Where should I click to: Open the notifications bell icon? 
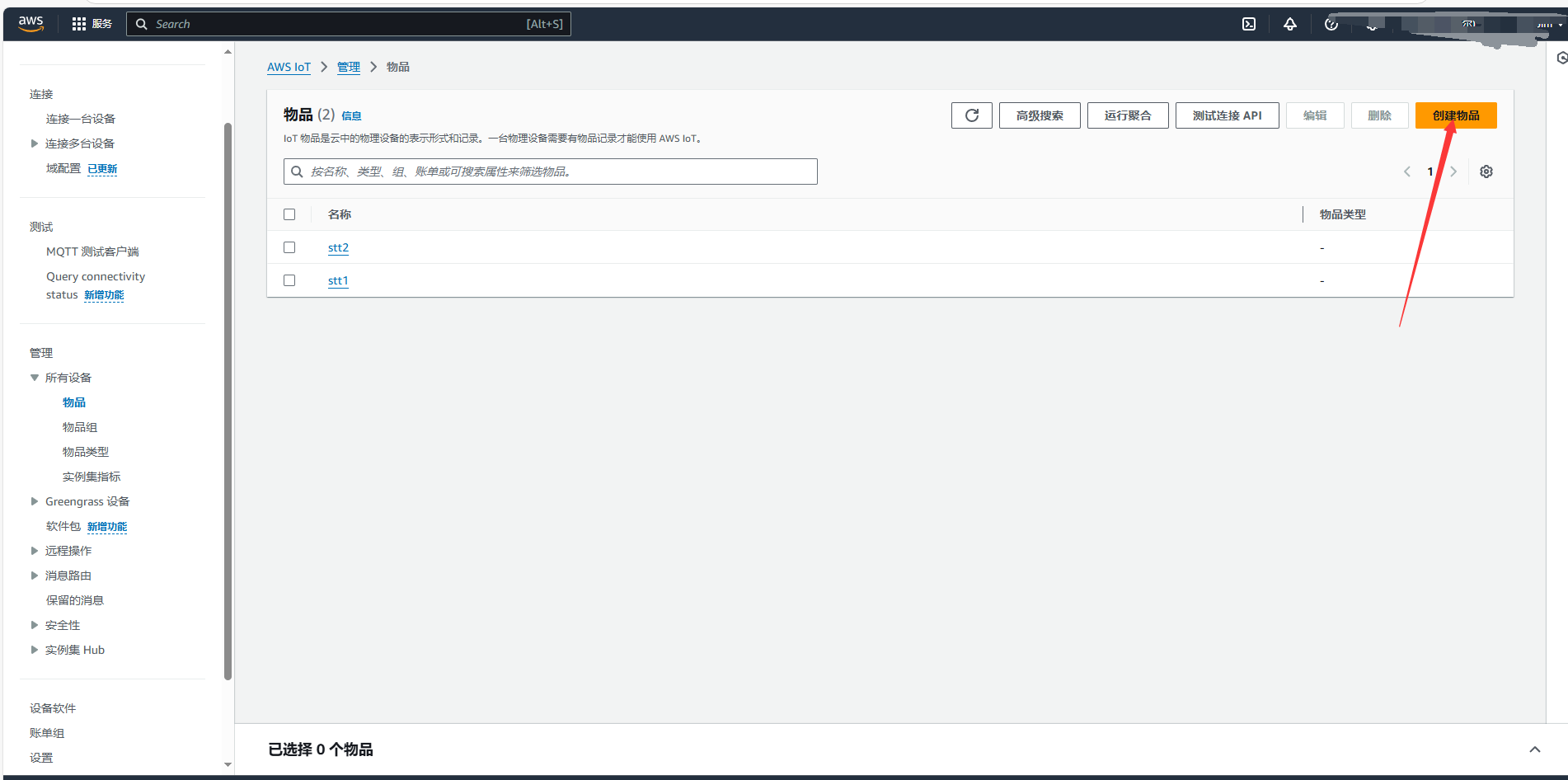pyautogui.click(x=1290, y=24)
